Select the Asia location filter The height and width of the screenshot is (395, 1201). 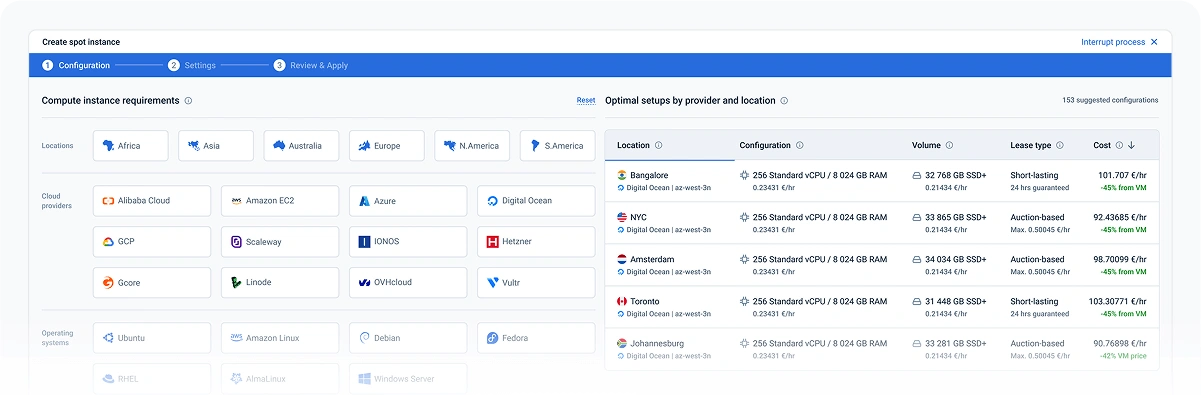[x=216, y=146]
